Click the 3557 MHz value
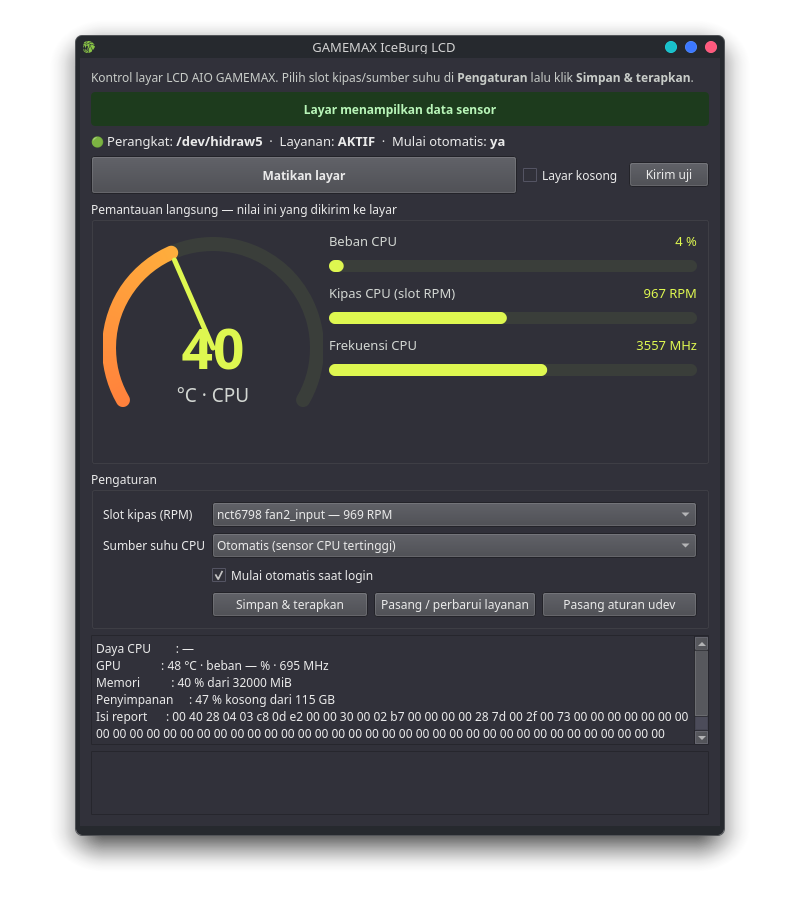Screen dimensions: 800x921 click(x=666, y=345)
